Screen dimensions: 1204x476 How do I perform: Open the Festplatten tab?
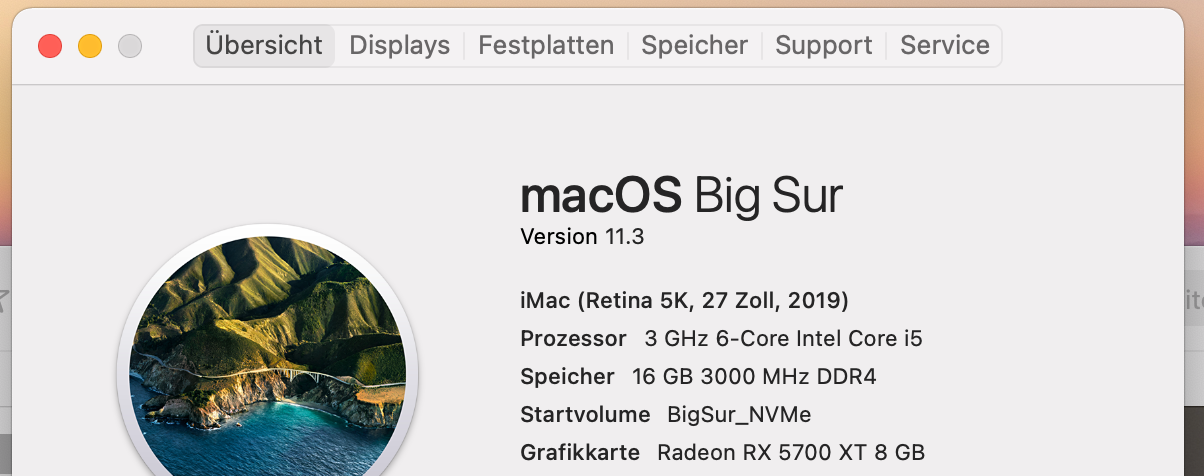546,46
